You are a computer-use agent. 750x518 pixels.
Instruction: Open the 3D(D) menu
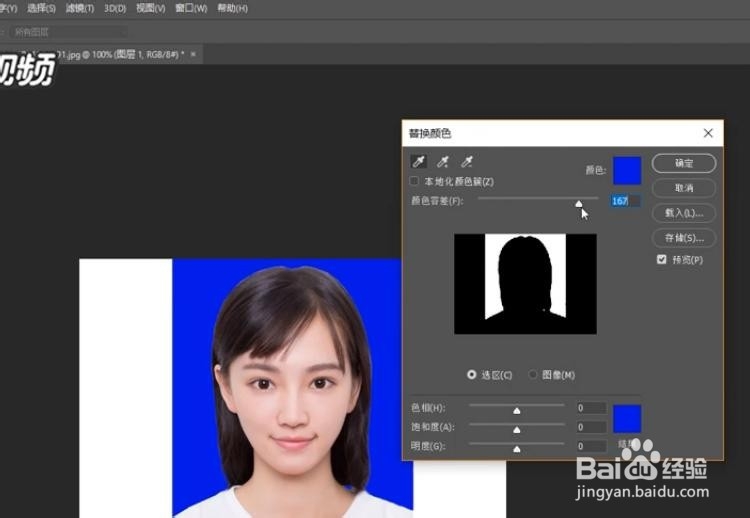tap(115, 8)
